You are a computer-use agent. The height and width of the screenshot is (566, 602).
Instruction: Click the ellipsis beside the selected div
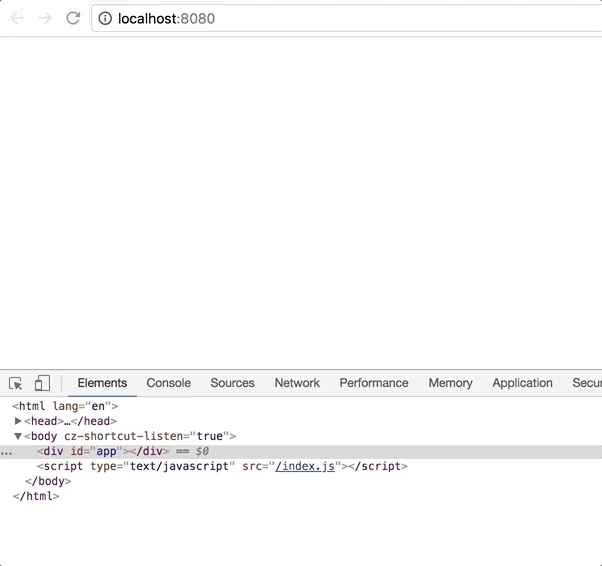[6, 453]
